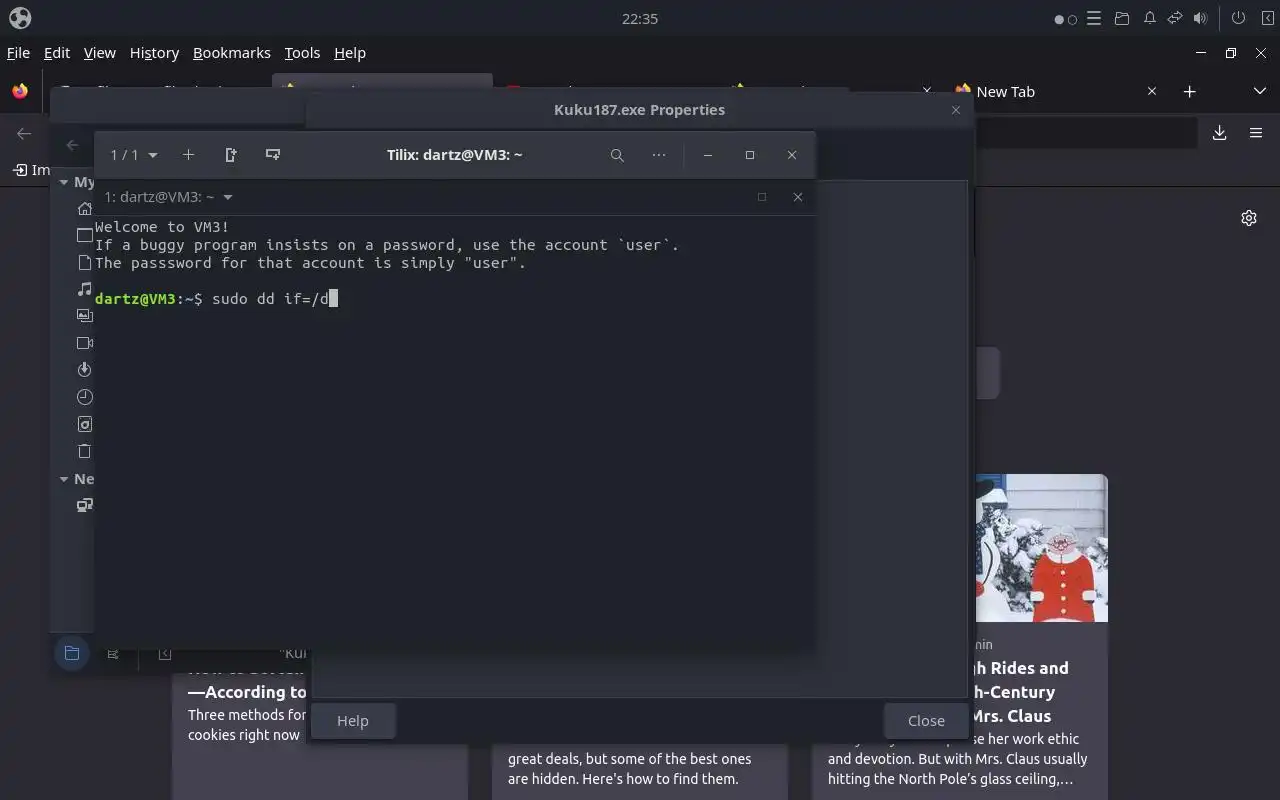This screenshot has width=1280, height=800.
Task: Close the New Tab tab
Action: 1152,91
